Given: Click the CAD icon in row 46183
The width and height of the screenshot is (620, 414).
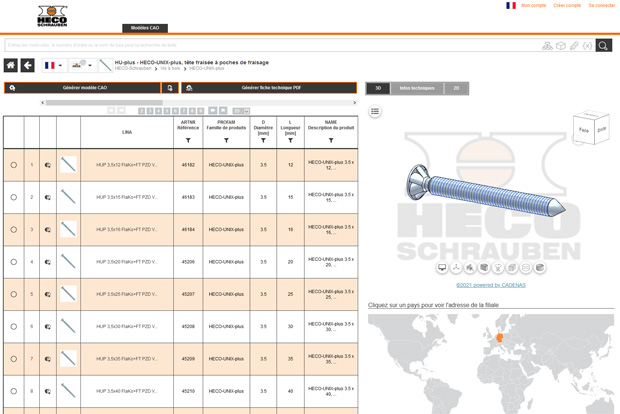Looking at the screenshot, I should [x=48, y=197].
